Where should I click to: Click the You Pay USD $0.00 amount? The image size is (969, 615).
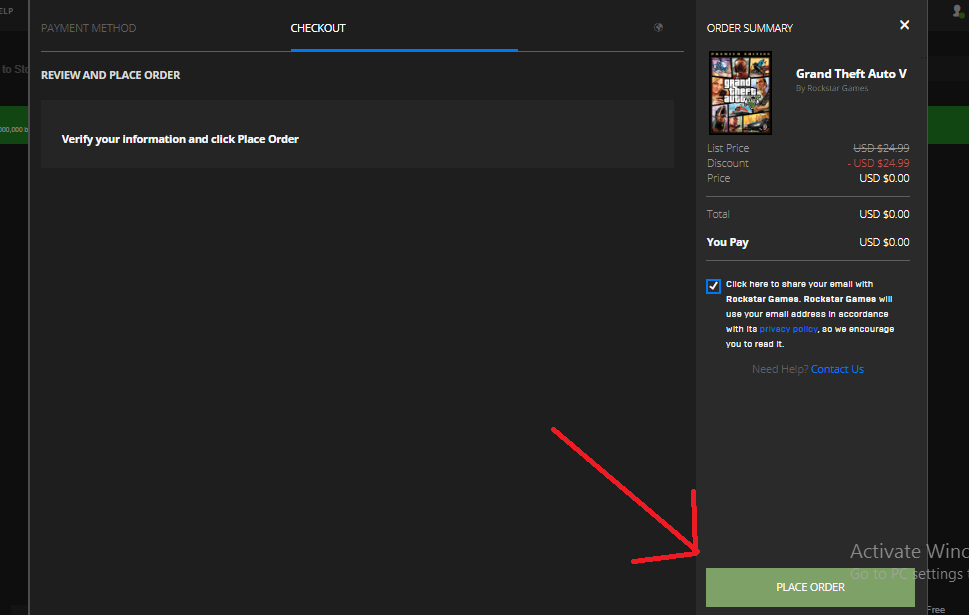pyautogui.click(x=884, y=242)
